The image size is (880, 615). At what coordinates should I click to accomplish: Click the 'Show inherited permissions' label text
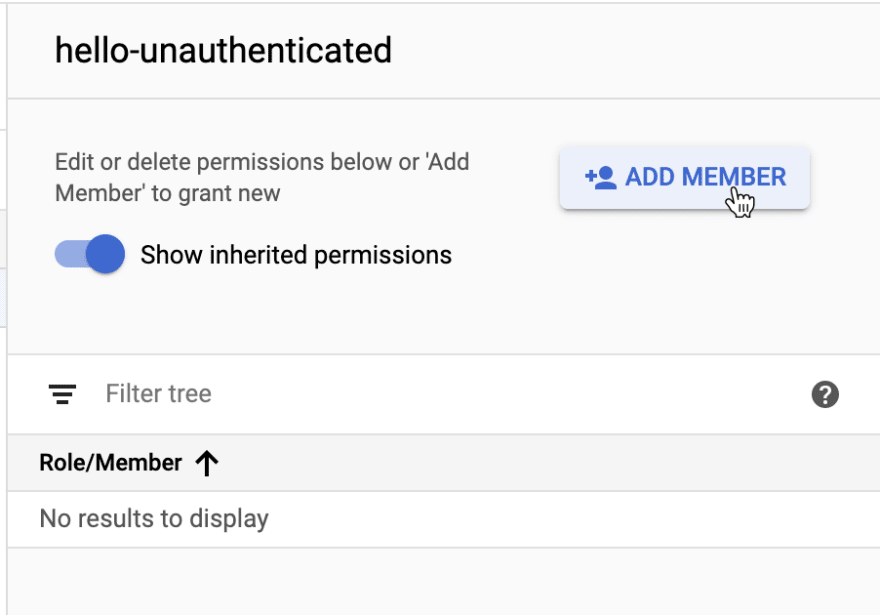[296, 255]
